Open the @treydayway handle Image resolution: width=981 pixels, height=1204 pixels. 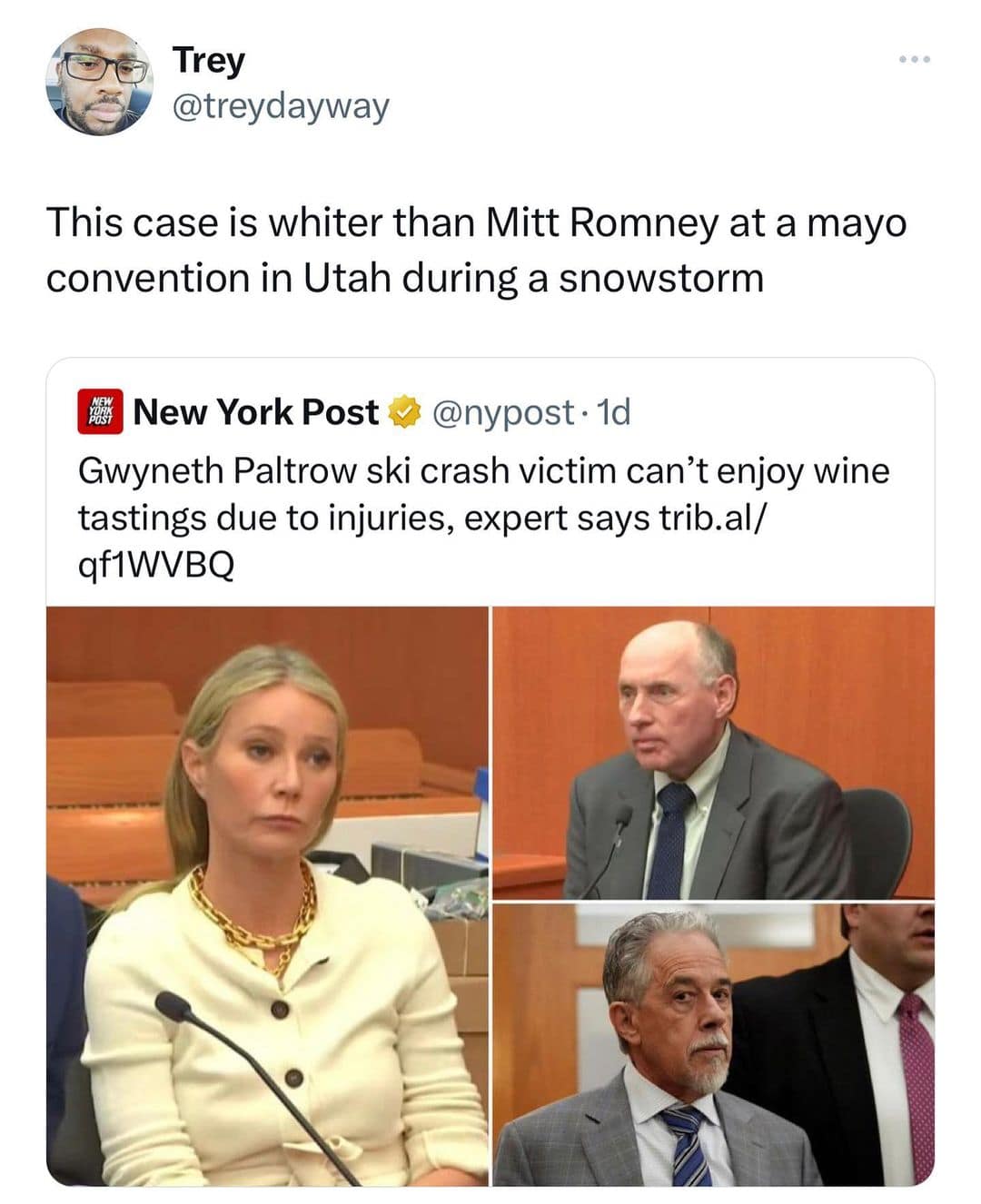click(281, 105)
